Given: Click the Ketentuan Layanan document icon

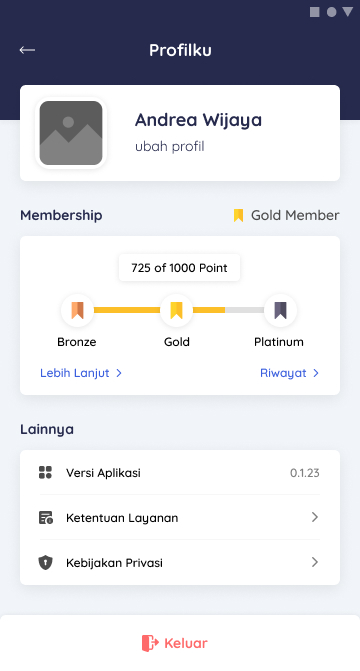Looking at the screenshot, I should click(x=46, y=517).
